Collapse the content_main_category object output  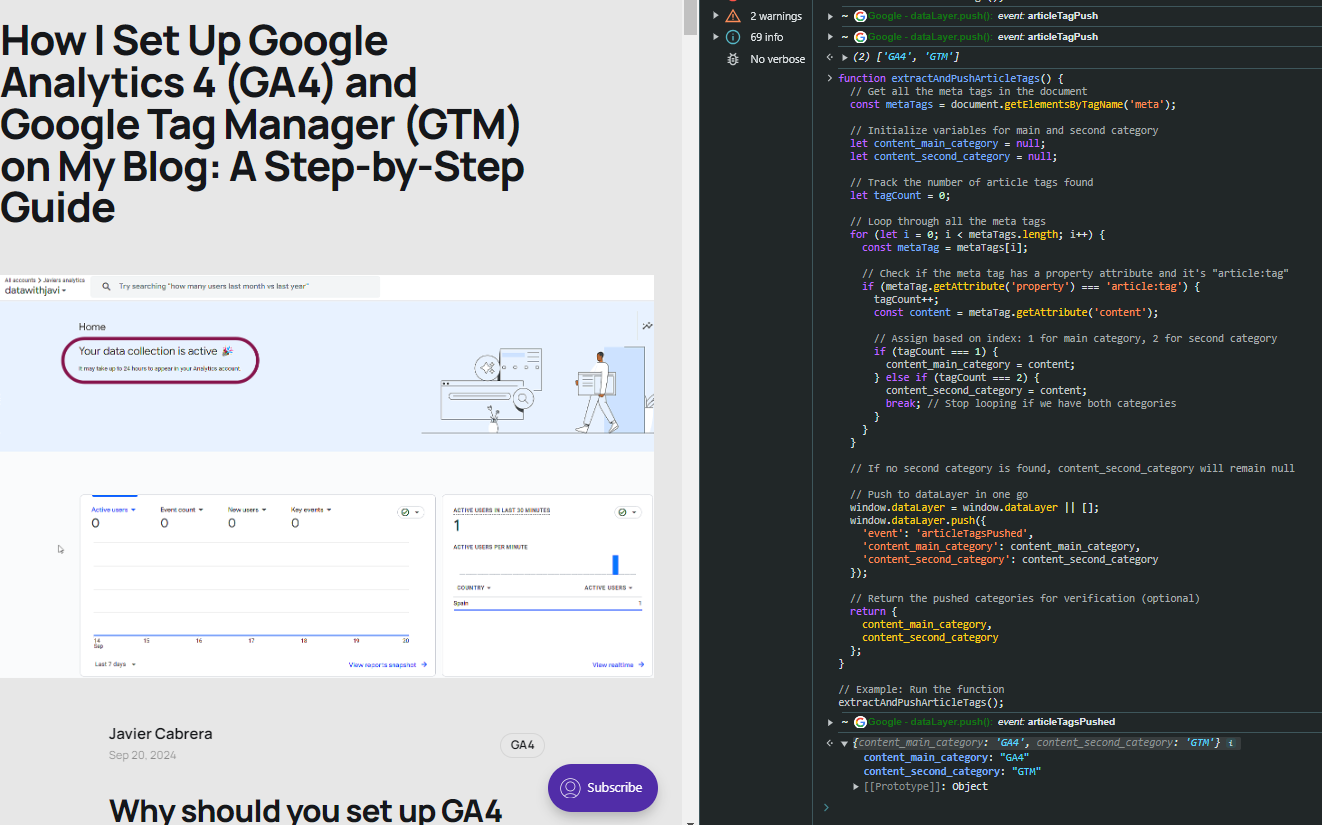point(845,743)
